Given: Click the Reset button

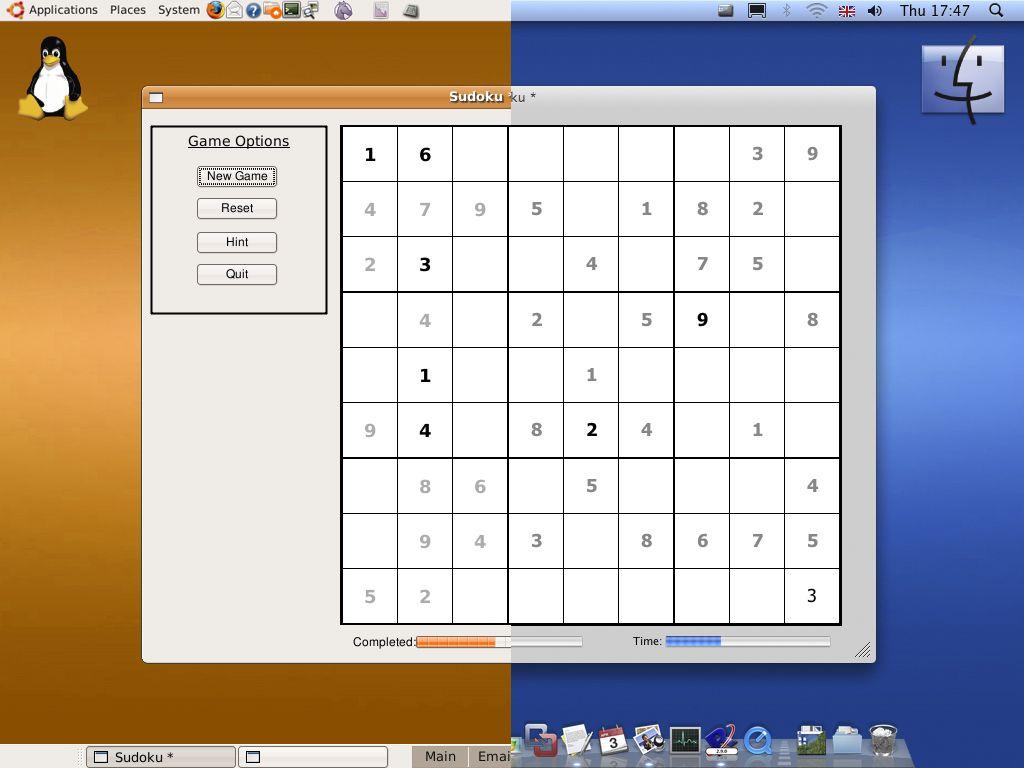Looking at the screenshot, I should (x=237, y=208).
